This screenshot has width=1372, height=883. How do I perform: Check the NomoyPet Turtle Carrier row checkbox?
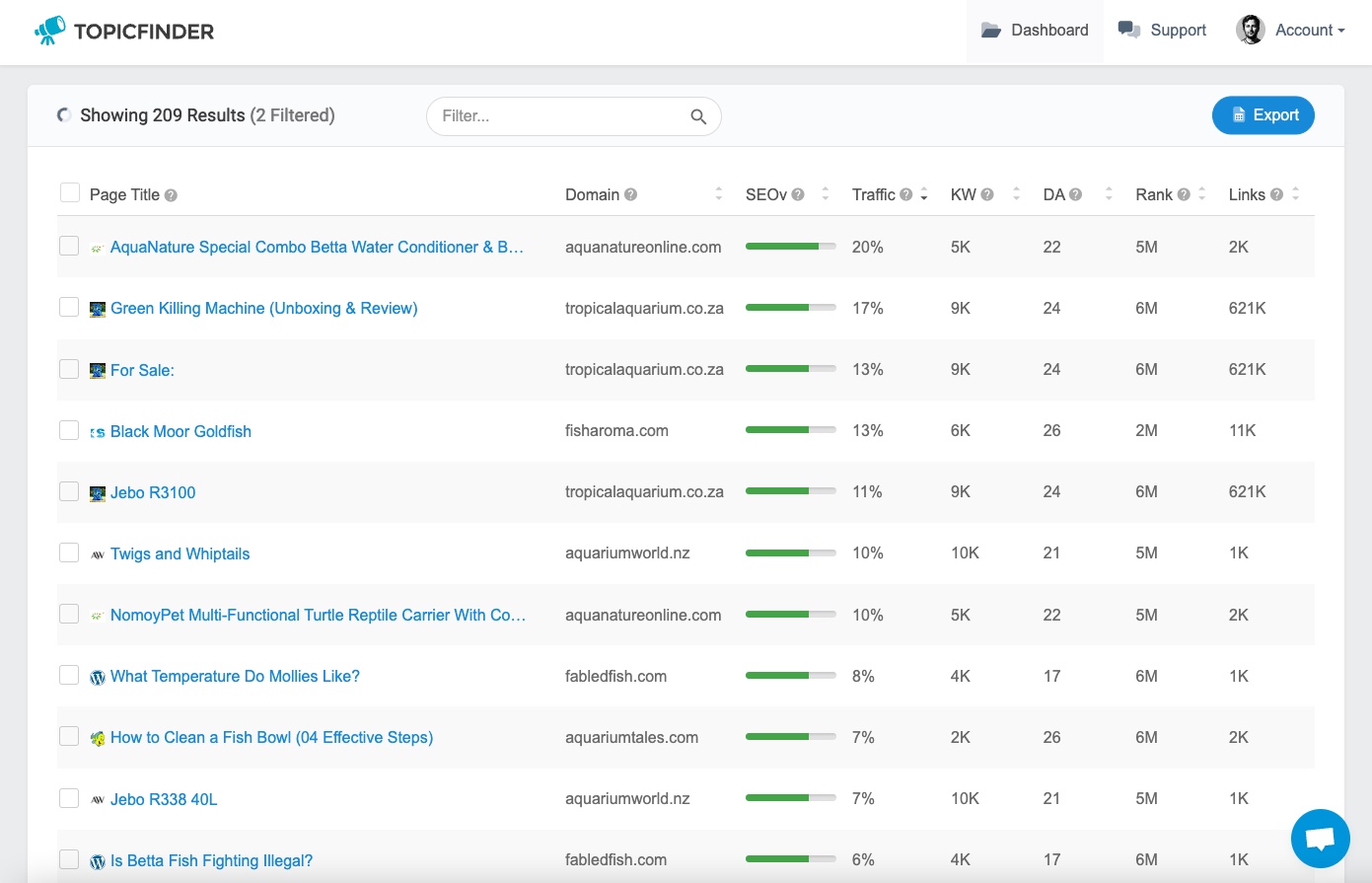coord(69,613)
